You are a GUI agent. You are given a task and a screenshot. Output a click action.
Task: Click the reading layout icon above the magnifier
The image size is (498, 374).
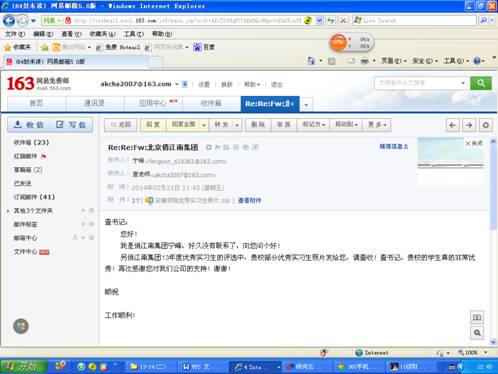click(x=477, y=317)
